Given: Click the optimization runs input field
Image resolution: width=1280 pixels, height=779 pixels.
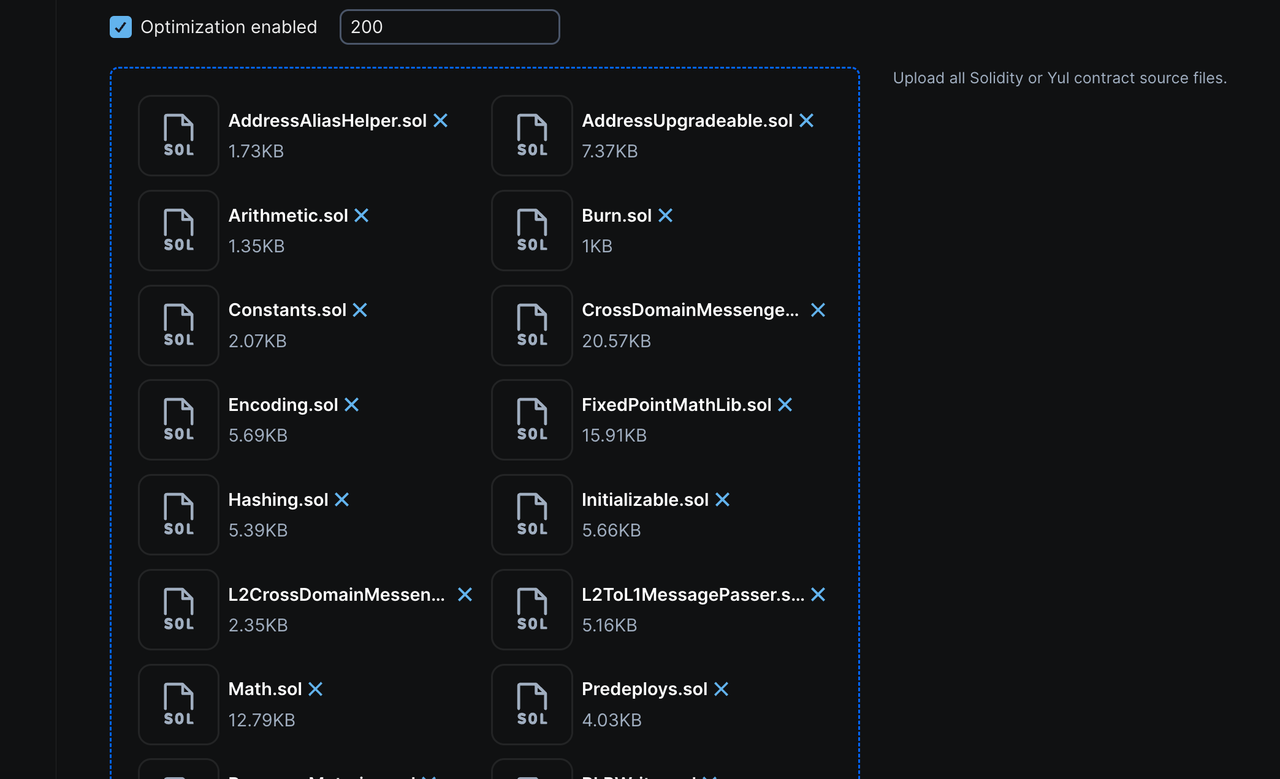Looking at the screenshot, I should pos(449,27).
